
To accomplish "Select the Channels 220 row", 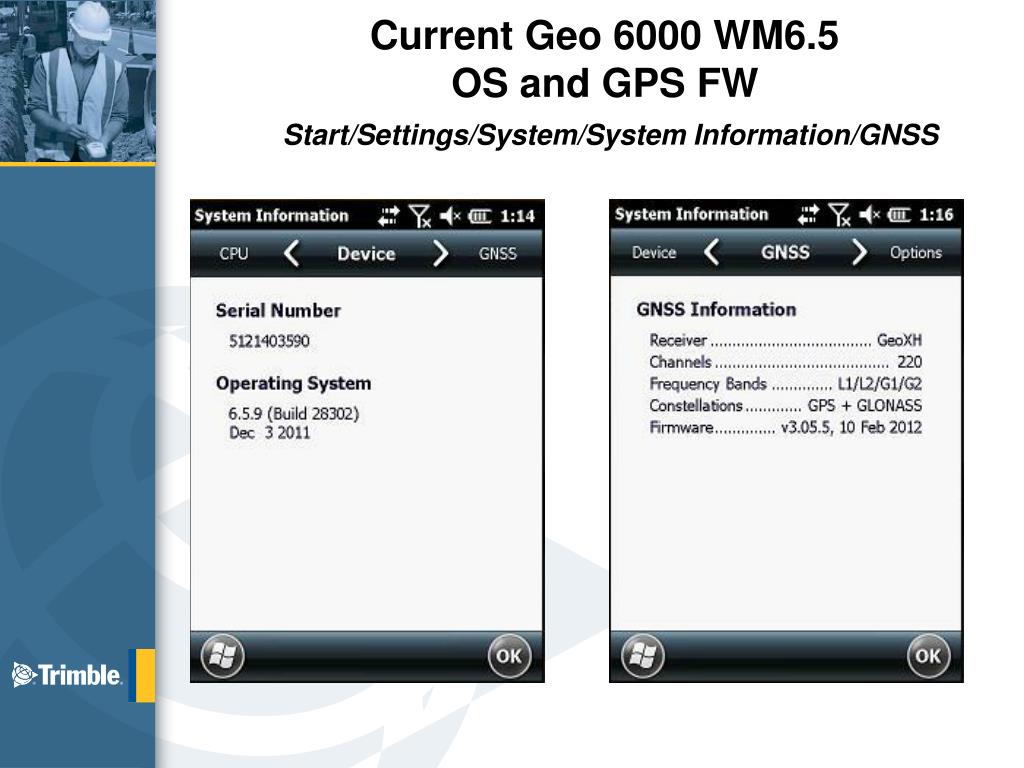I will click(786, 362).
